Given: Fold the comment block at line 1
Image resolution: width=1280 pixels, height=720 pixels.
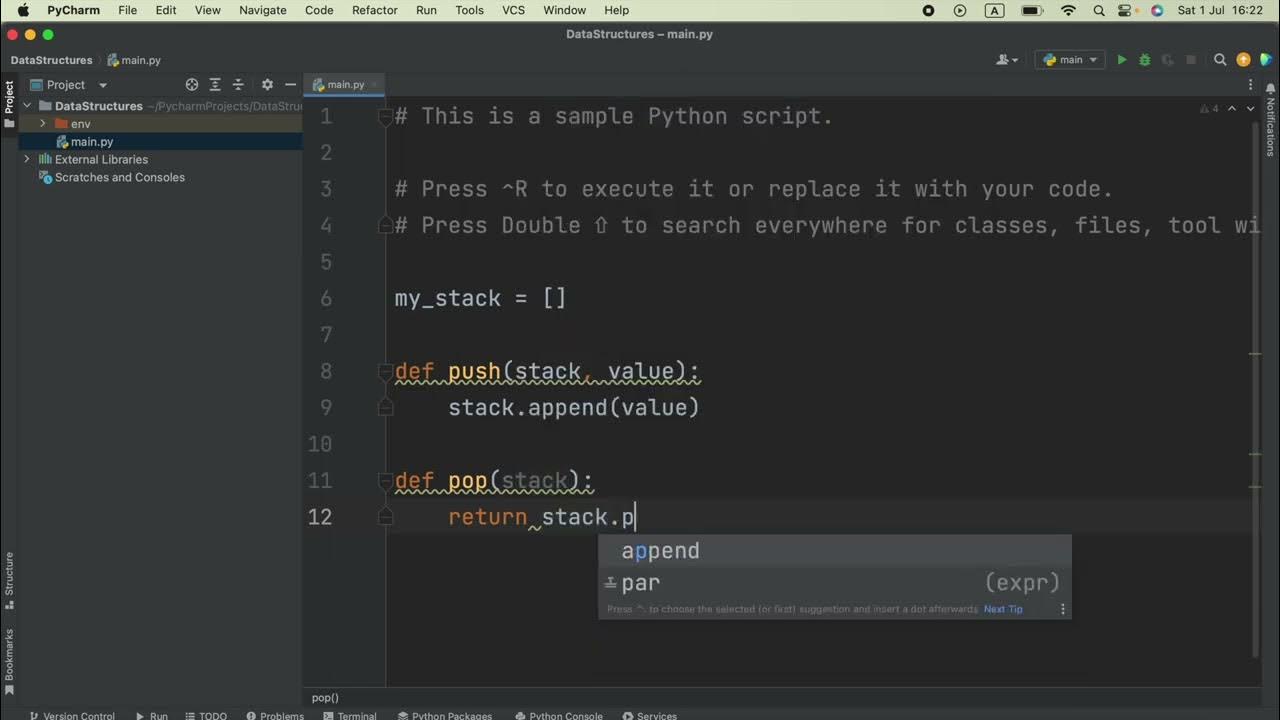Looking at the screenshot, I should (385, 117).
